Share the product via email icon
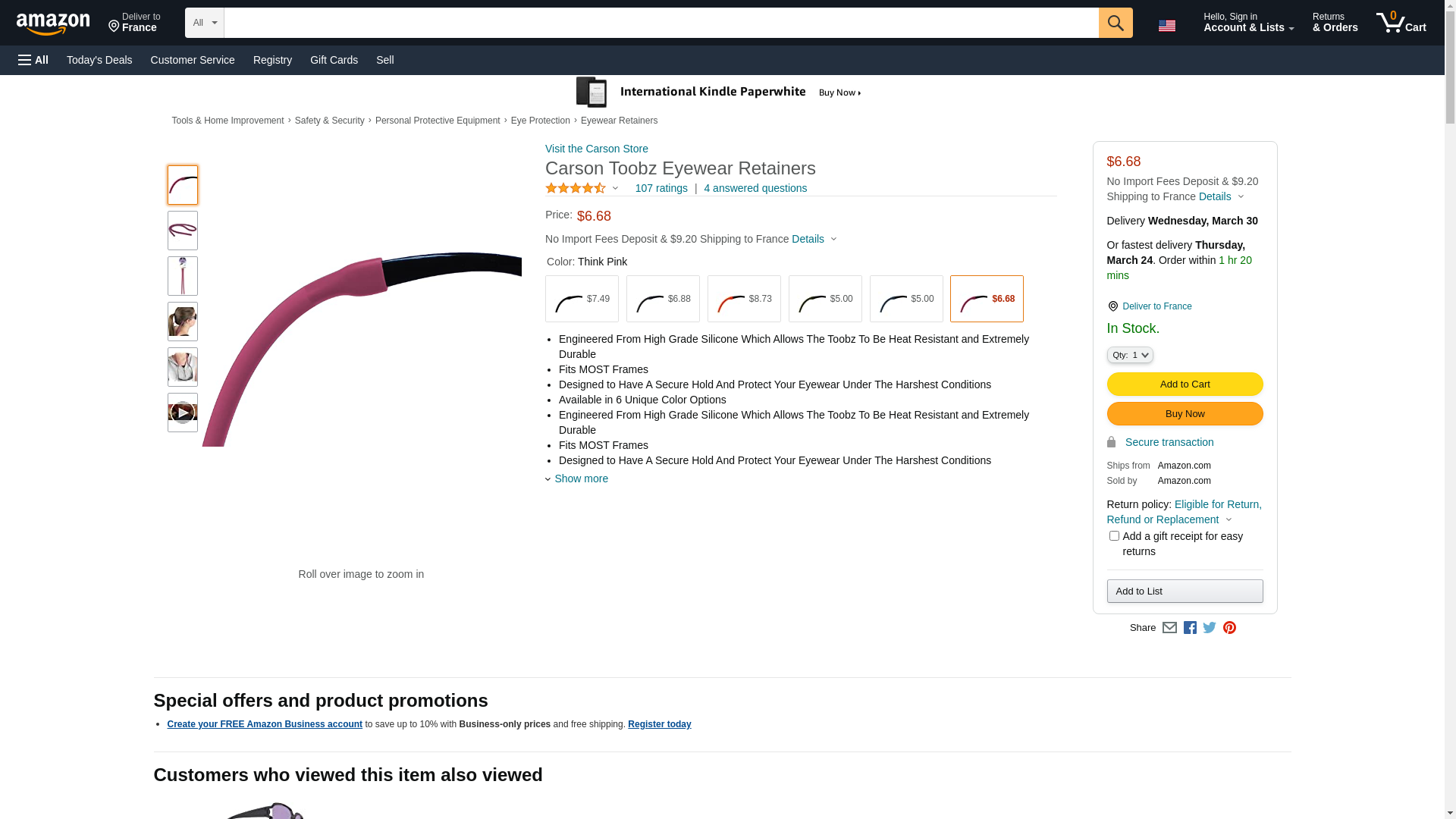 [x=1169, y=628]
